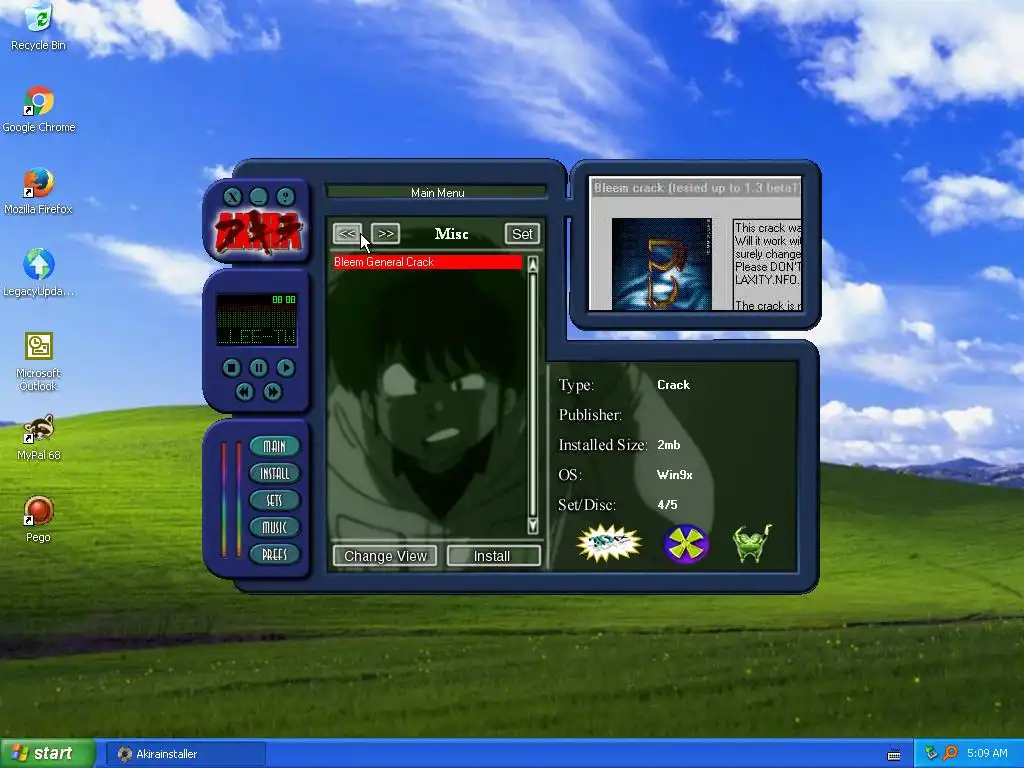Click the music equalizer display
Screen dimensions: 1024x768
(257, 320)
